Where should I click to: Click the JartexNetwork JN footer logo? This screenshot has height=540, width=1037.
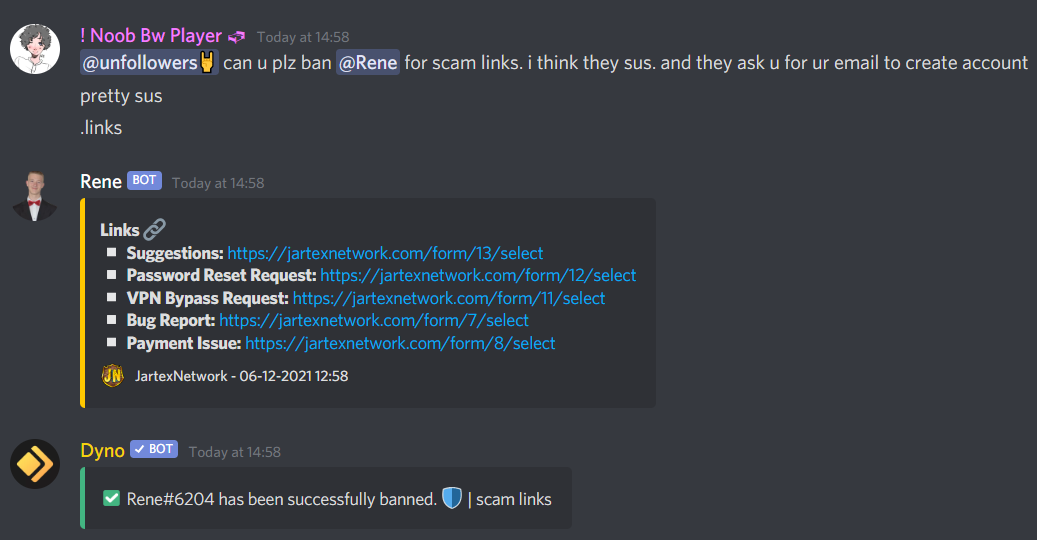(x=112, y=375)
